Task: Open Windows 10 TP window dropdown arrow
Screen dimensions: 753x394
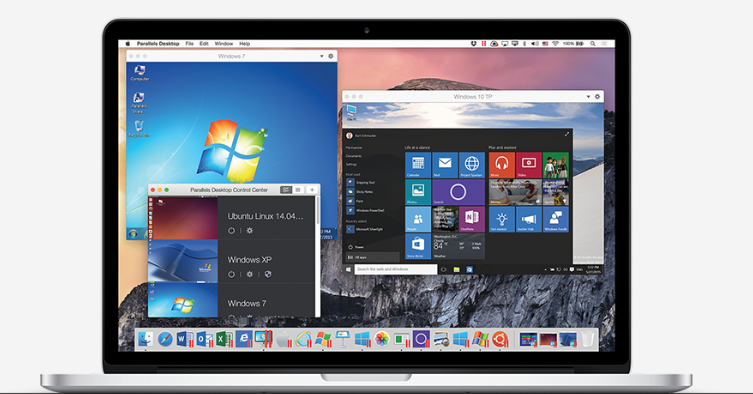Action: (588, 97)
